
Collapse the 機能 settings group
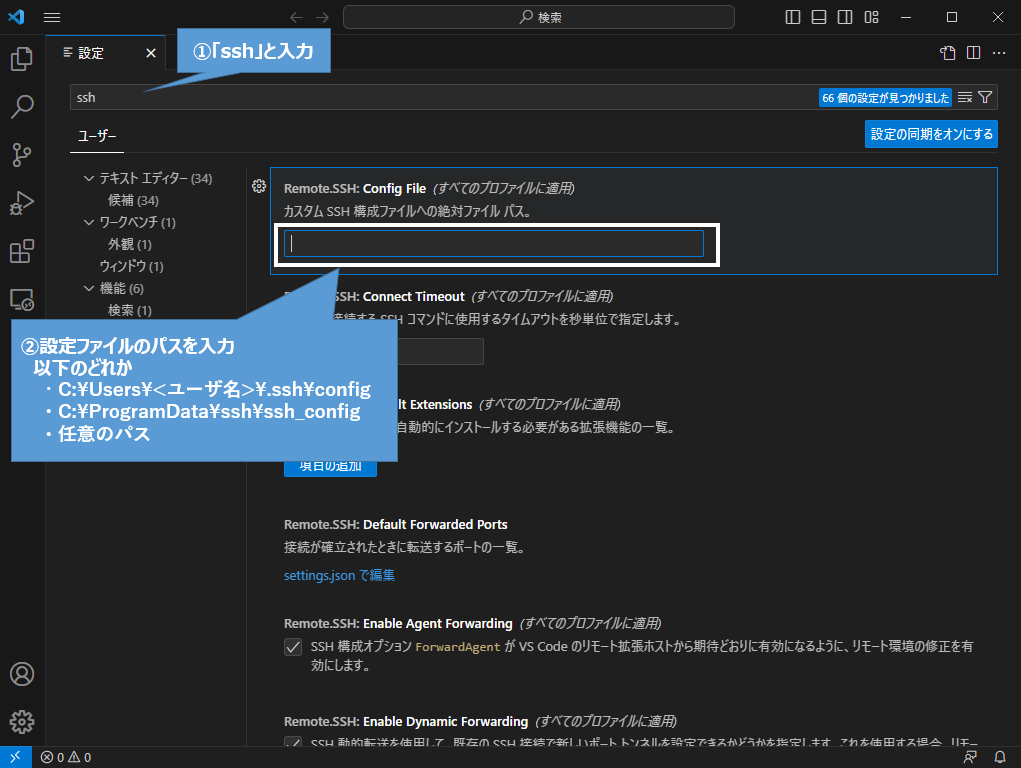(x=88, y=287)
